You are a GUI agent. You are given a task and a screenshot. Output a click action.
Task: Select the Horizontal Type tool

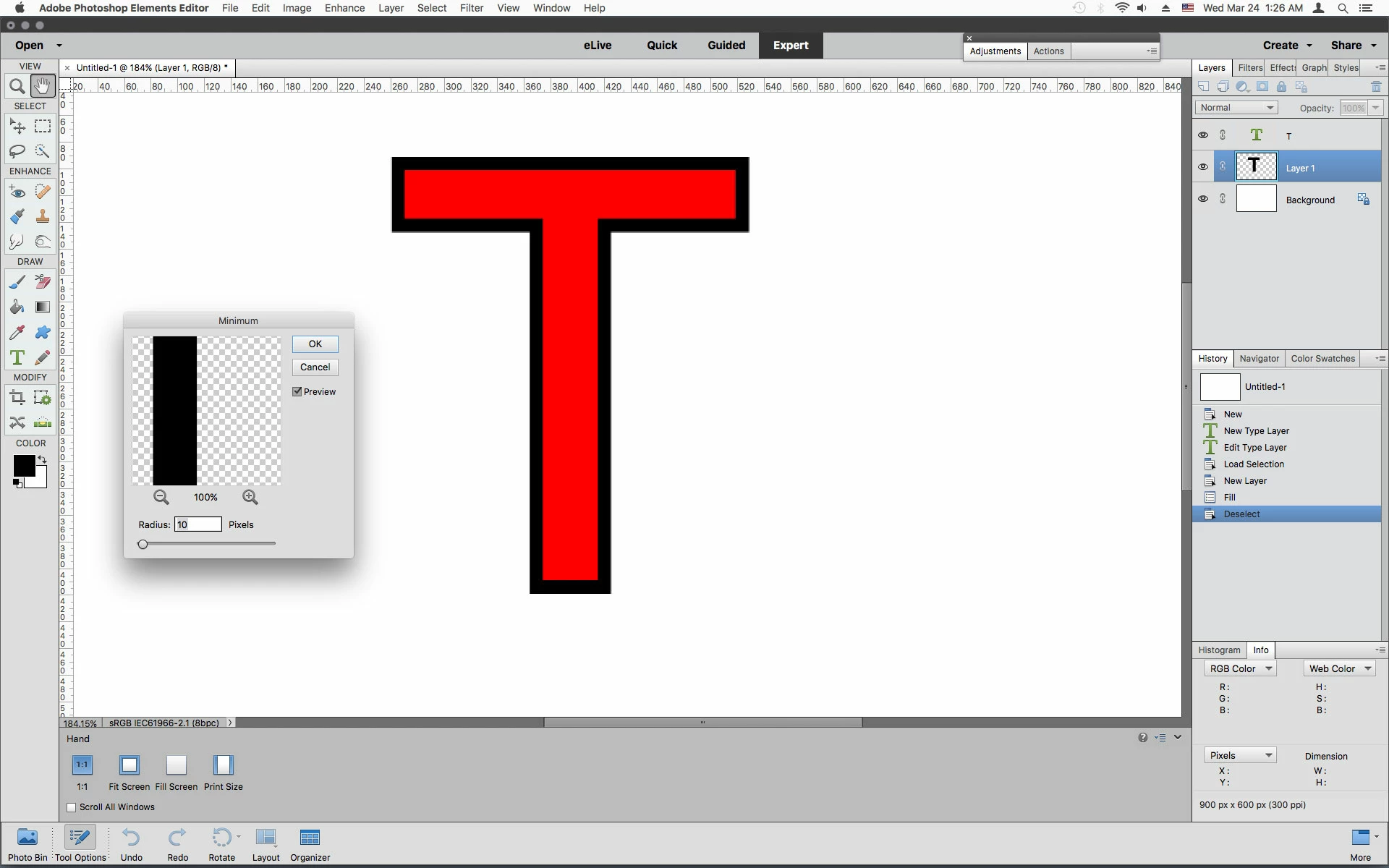(17, 357)
